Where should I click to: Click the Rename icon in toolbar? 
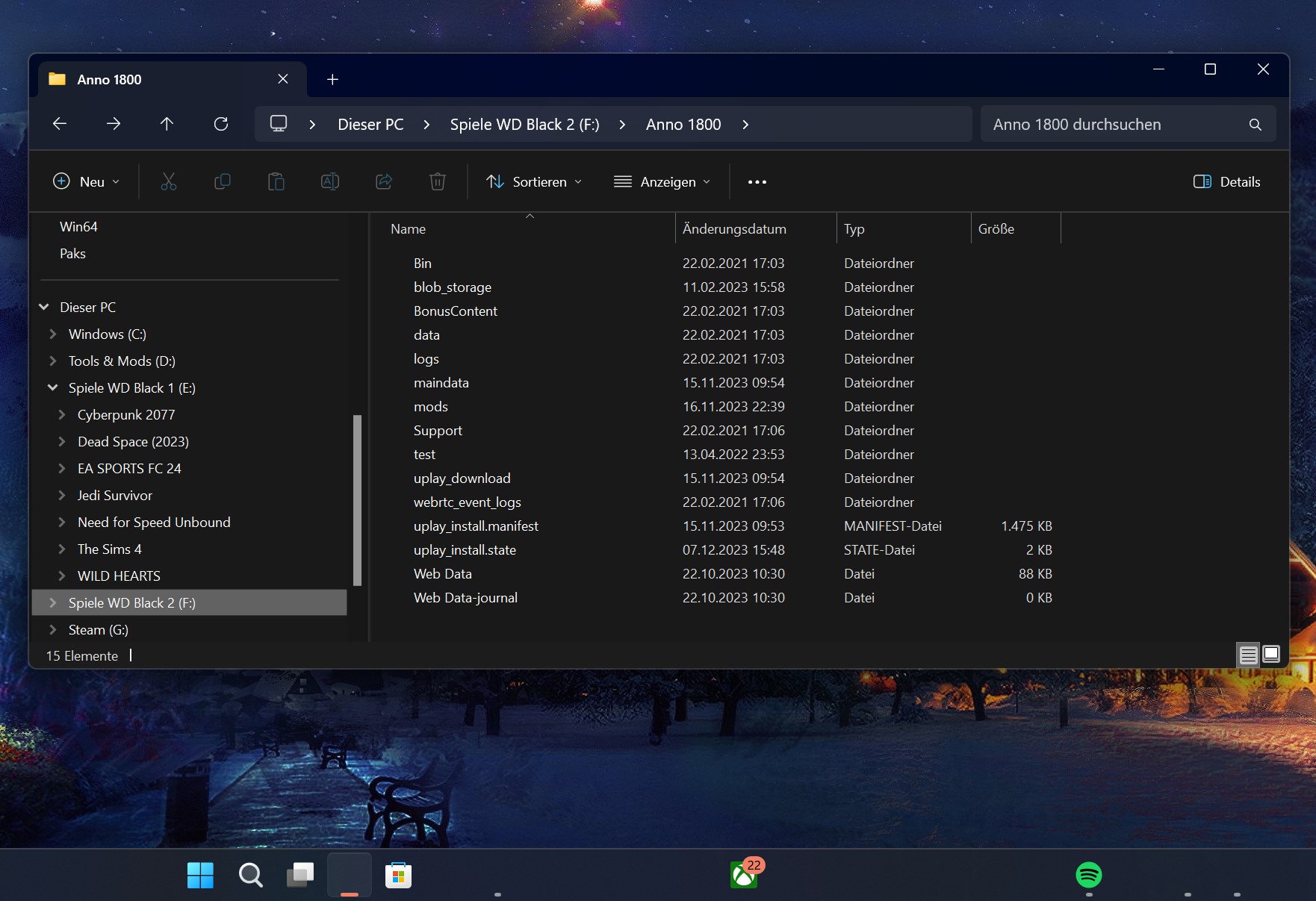tap(330, 181)
